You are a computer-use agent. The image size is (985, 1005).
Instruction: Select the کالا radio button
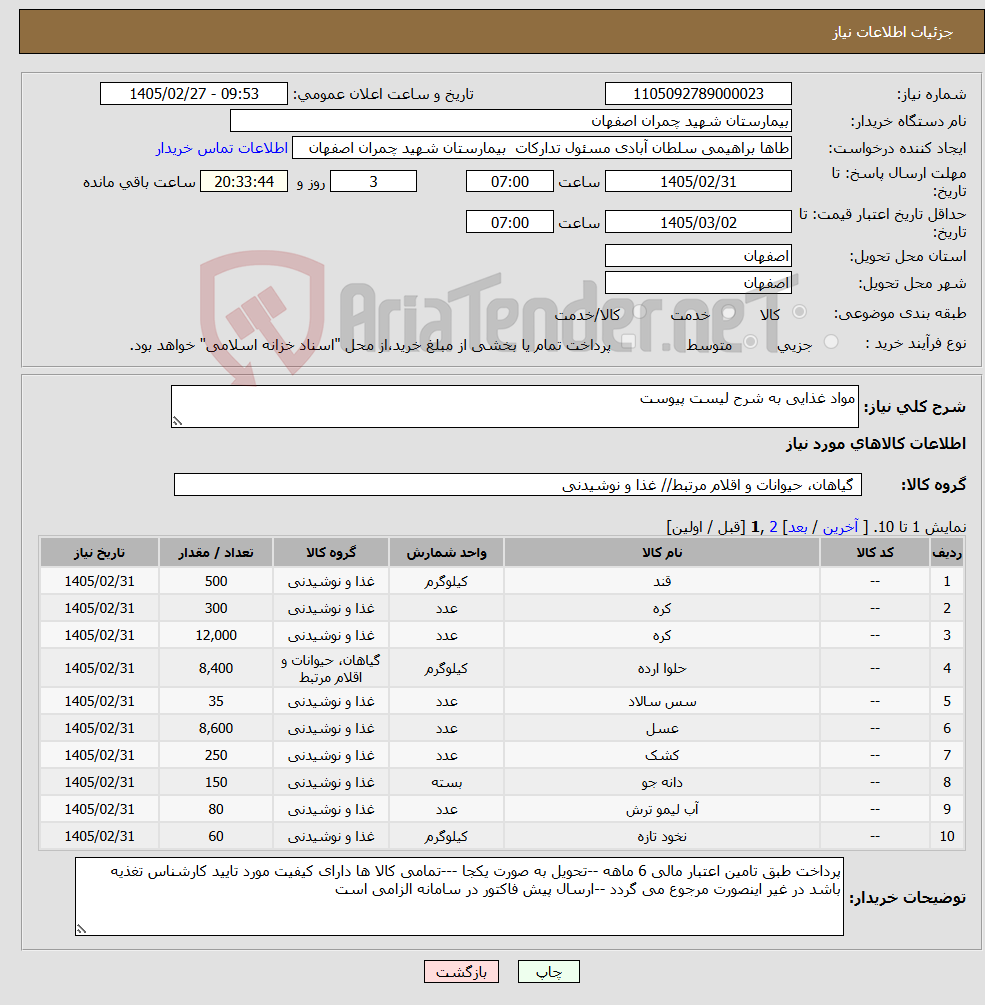tap(799, 313)
